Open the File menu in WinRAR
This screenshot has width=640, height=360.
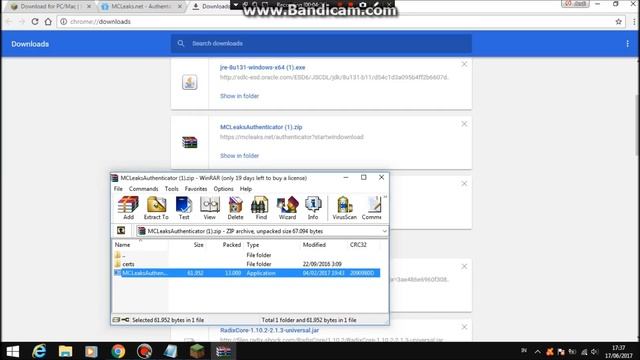coord(118,189)
